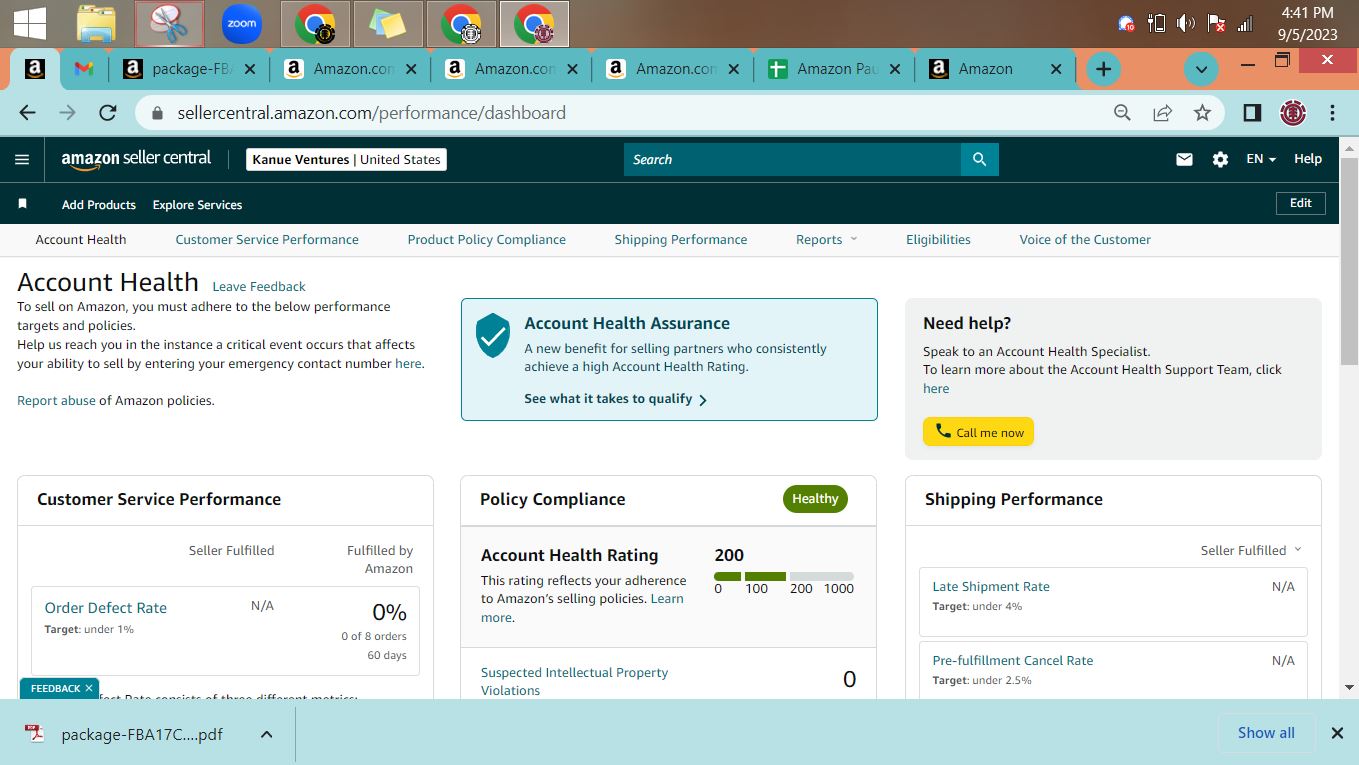The image size is (1359, 765).
Task: Open Zoom from the taskbar
Action: 242,24
